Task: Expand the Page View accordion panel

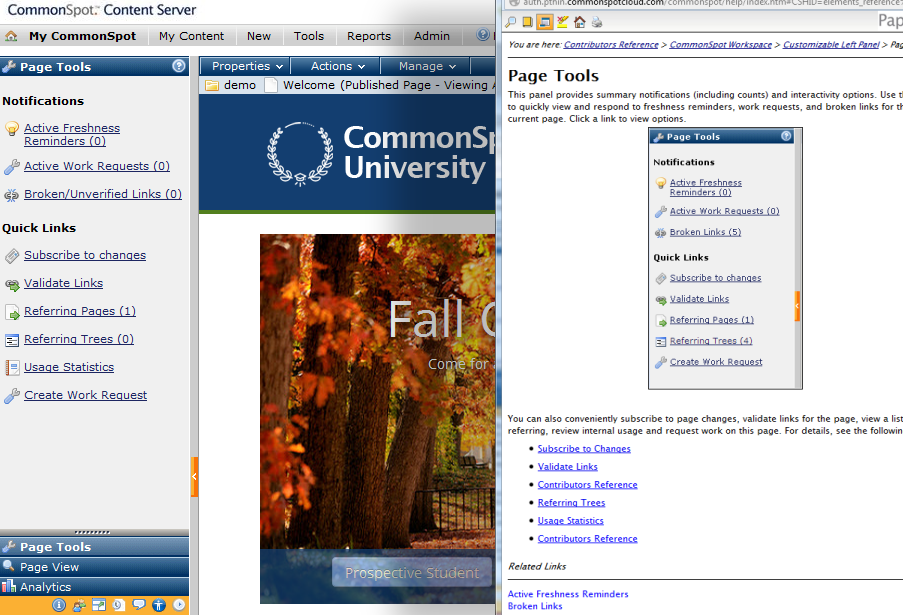Action: coord(94,567)
